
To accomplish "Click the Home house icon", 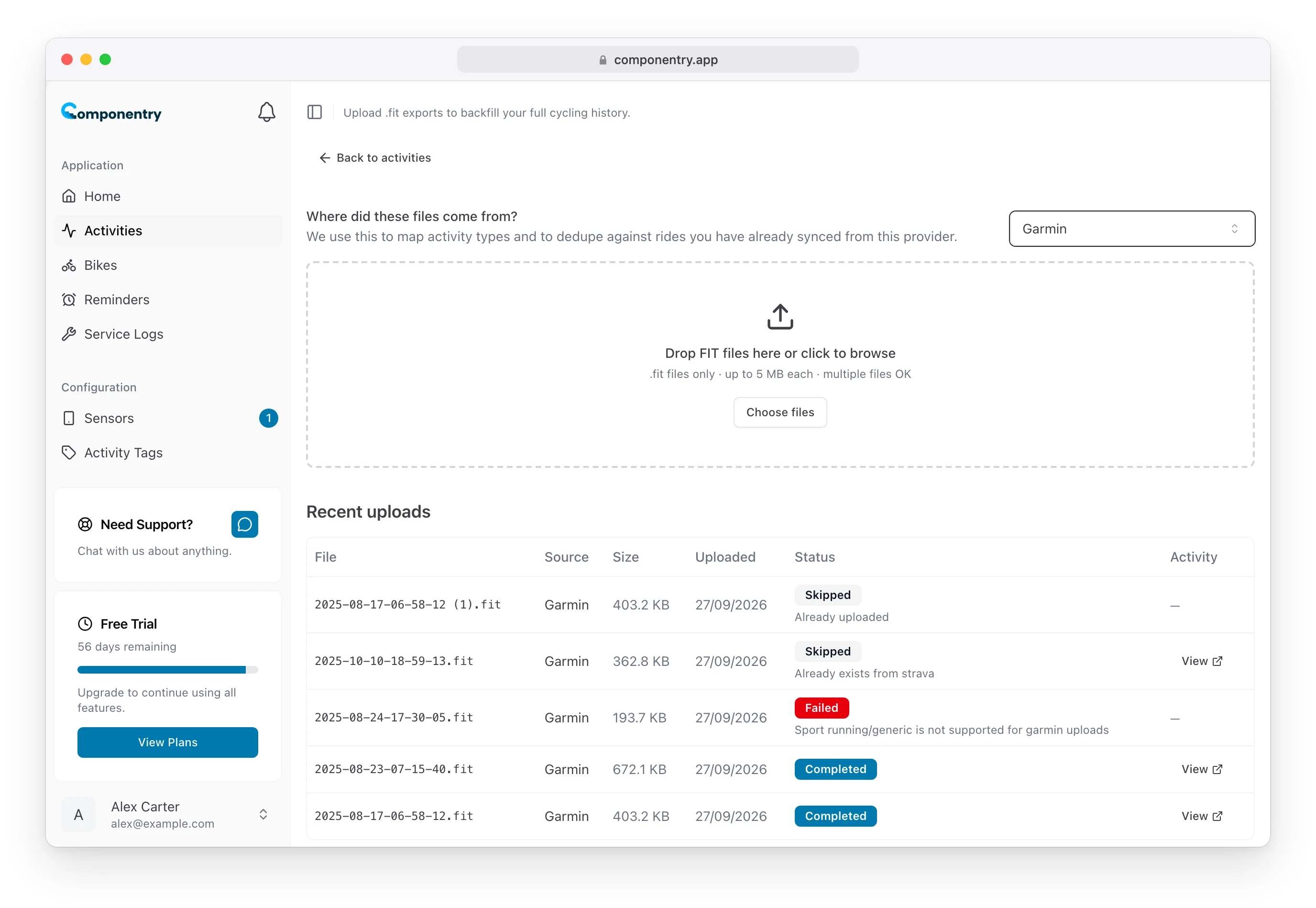I will coord(69,196).
